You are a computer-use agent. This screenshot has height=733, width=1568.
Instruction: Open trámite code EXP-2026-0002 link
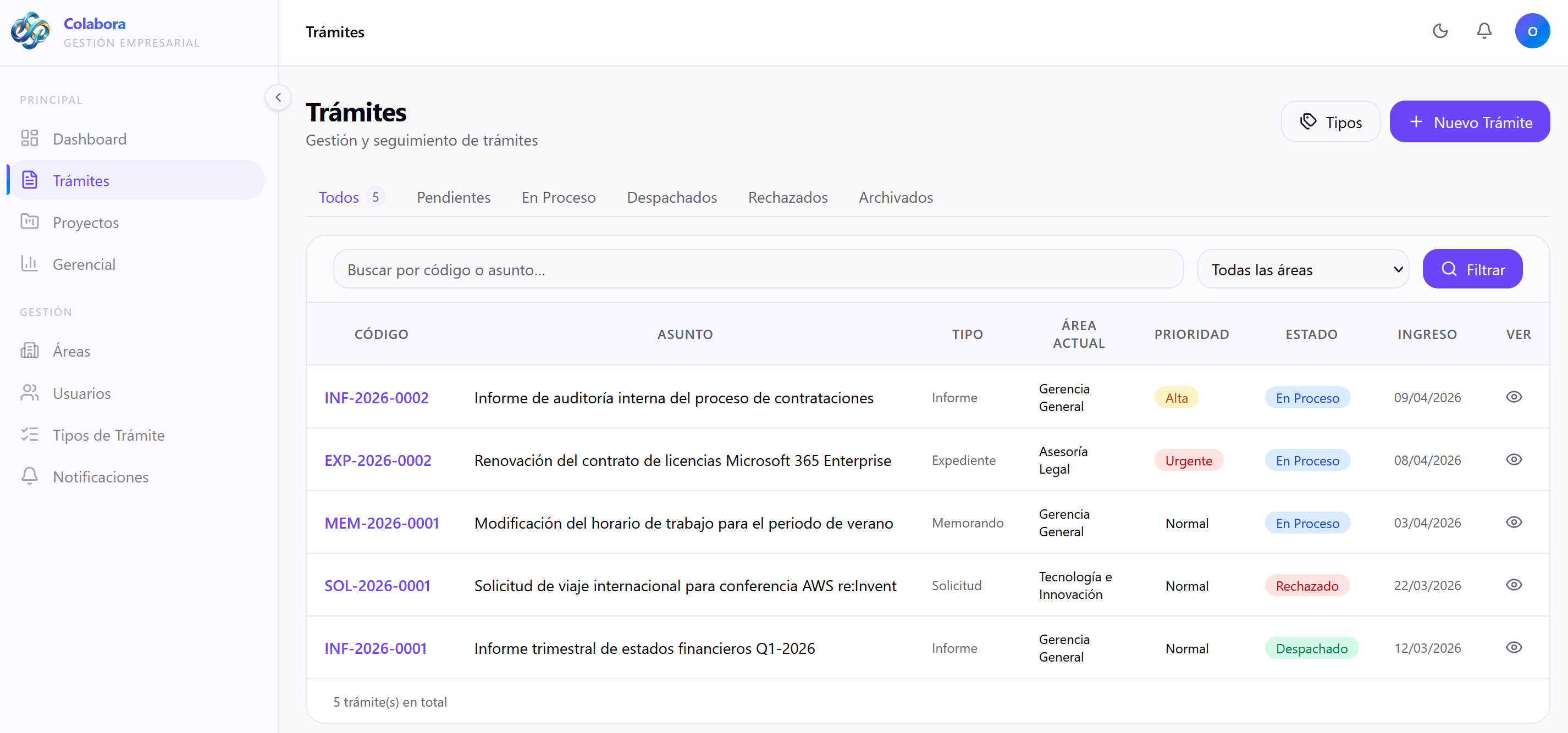point(377,460)
